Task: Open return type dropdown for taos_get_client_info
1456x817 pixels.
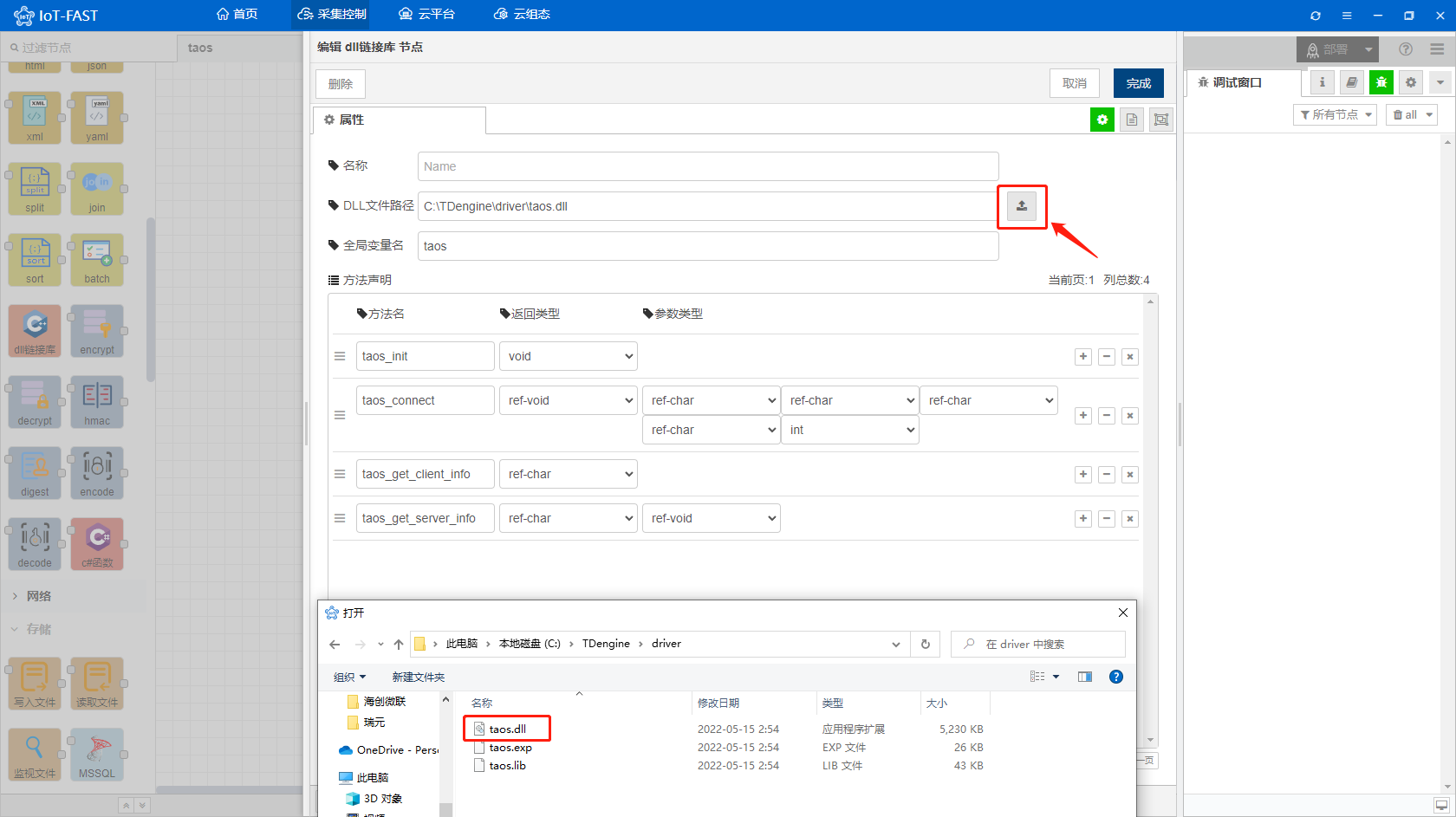Action: click(x=569, y=474)
